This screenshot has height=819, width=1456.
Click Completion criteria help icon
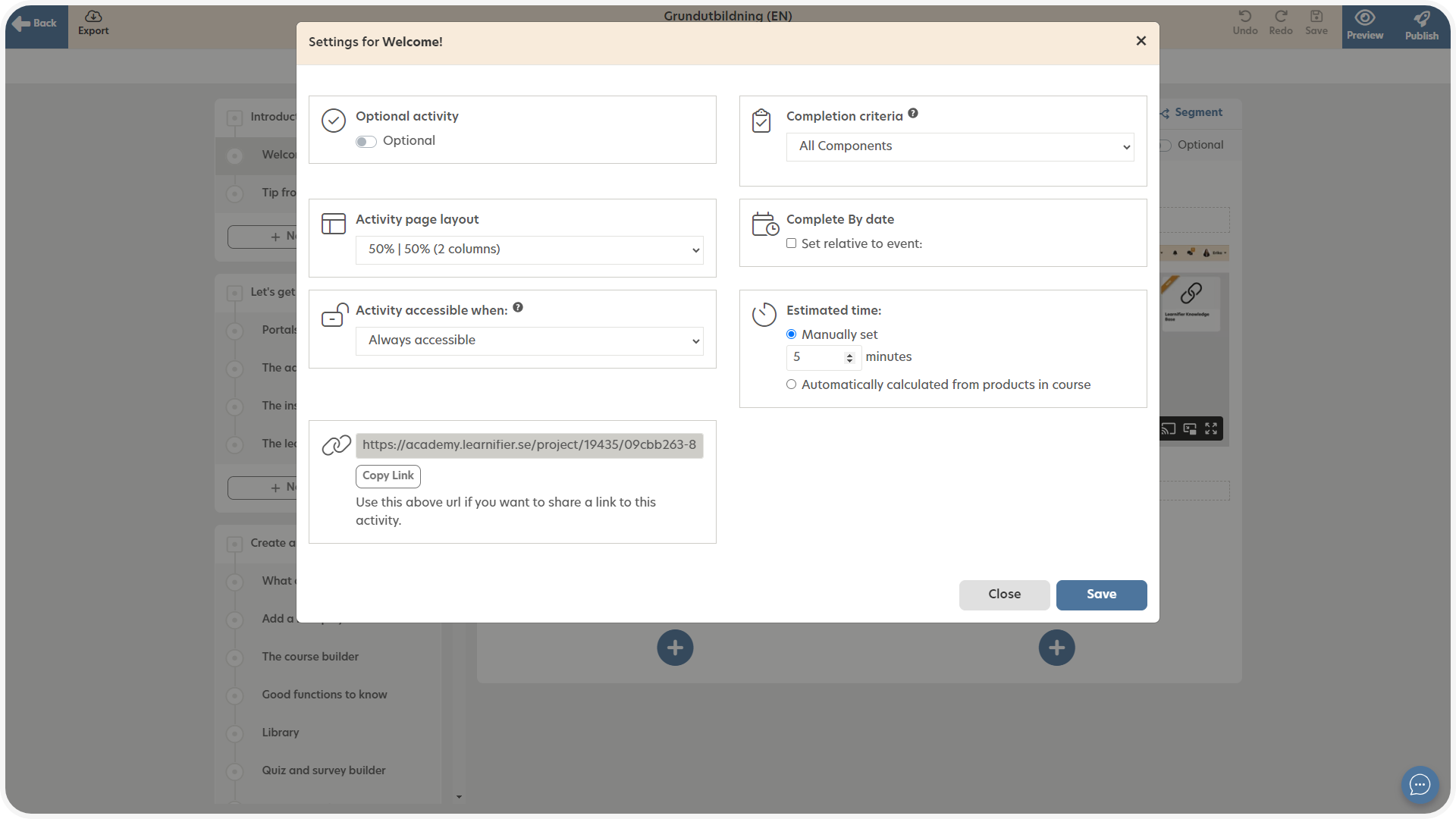pos(913,114)
